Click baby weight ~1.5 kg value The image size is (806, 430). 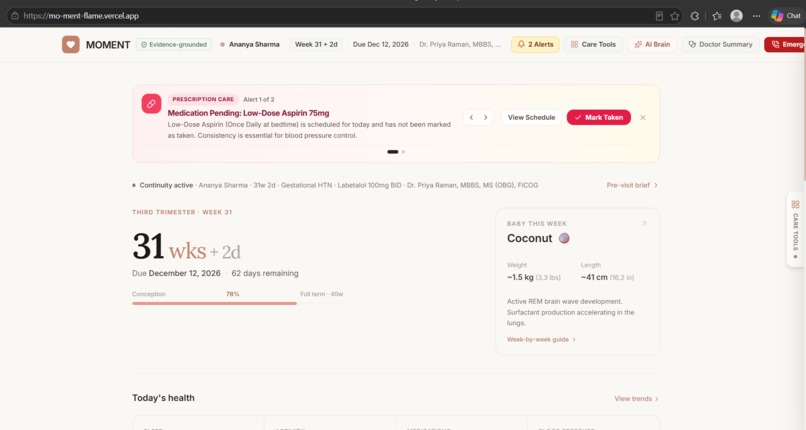(x=520, y=277)
